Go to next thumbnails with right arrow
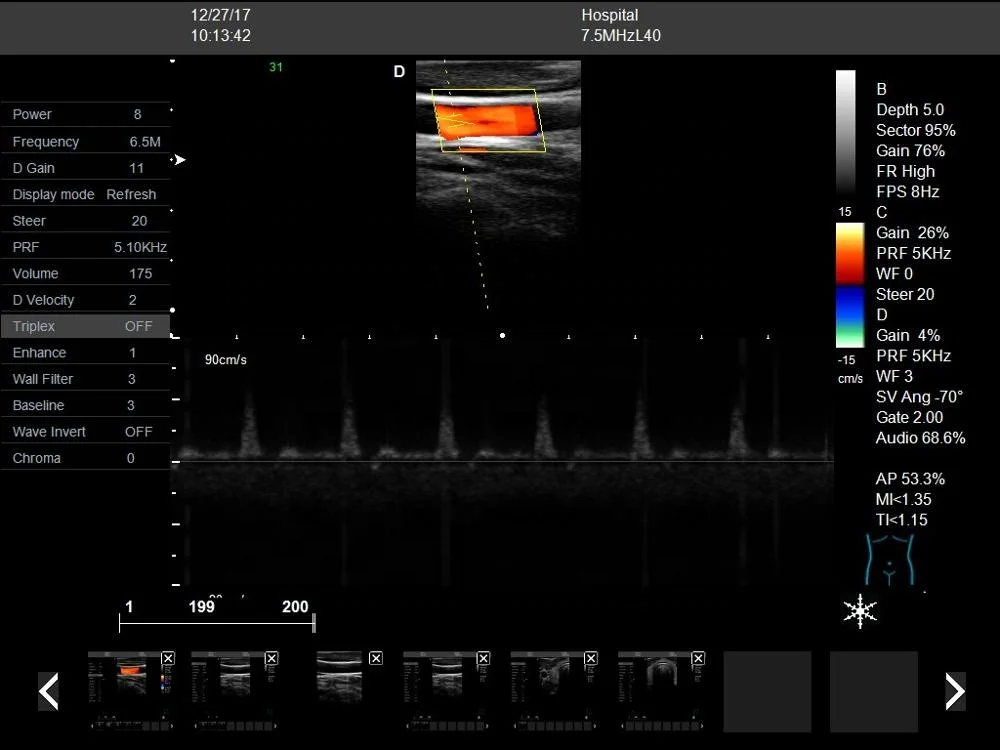The image size is (1000, 750). pyautogui.click(x=955, y=691)
